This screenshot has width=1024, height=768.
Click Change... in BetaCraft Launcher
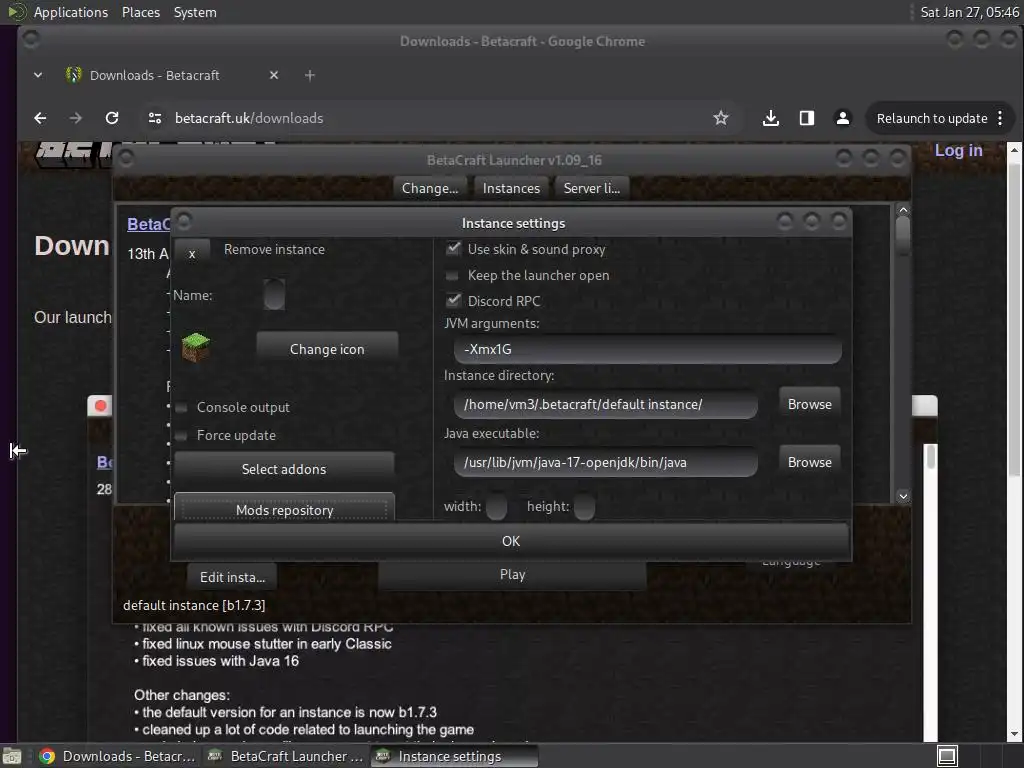[x=430, y=188]
